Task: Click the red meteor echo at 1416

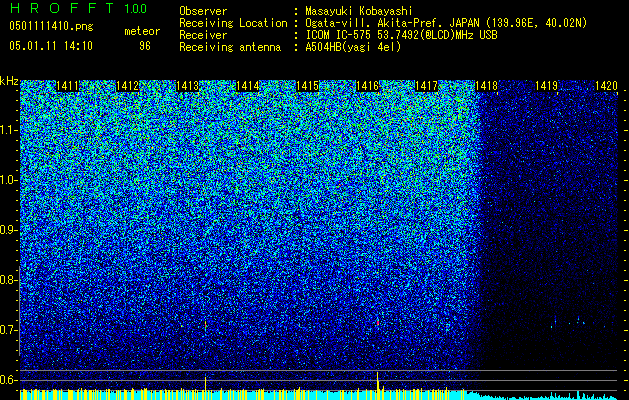Action: click(x=377, y=322)
